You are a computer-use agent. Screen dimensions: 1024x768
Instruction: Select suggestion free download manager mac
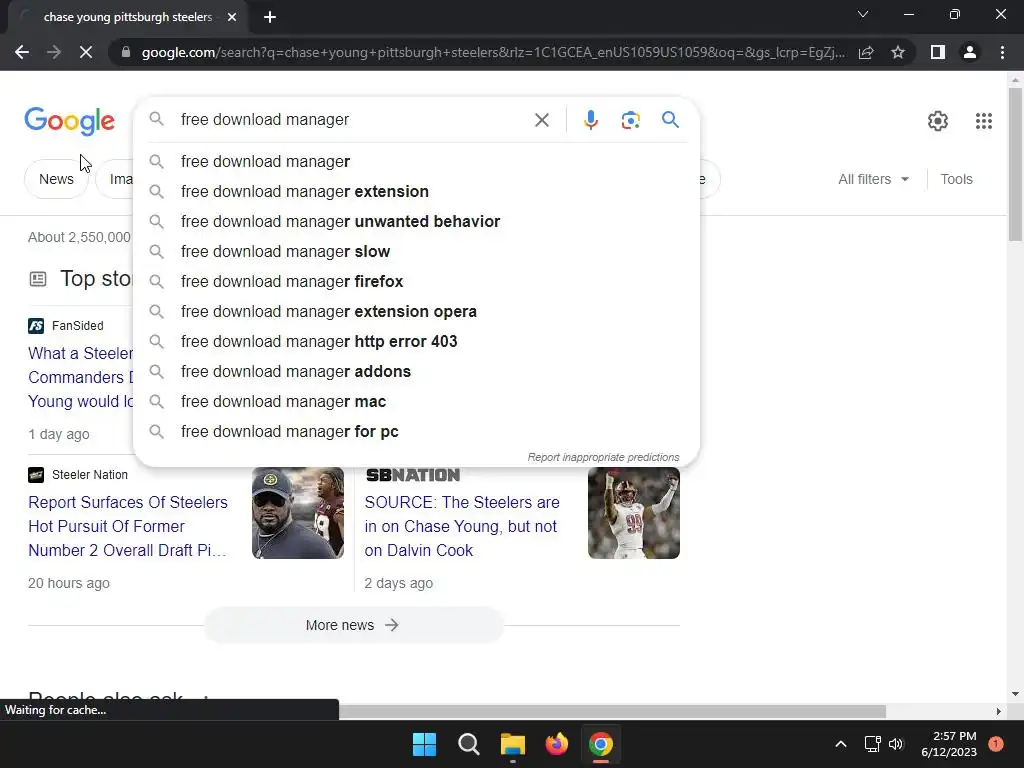pos(416,402)
